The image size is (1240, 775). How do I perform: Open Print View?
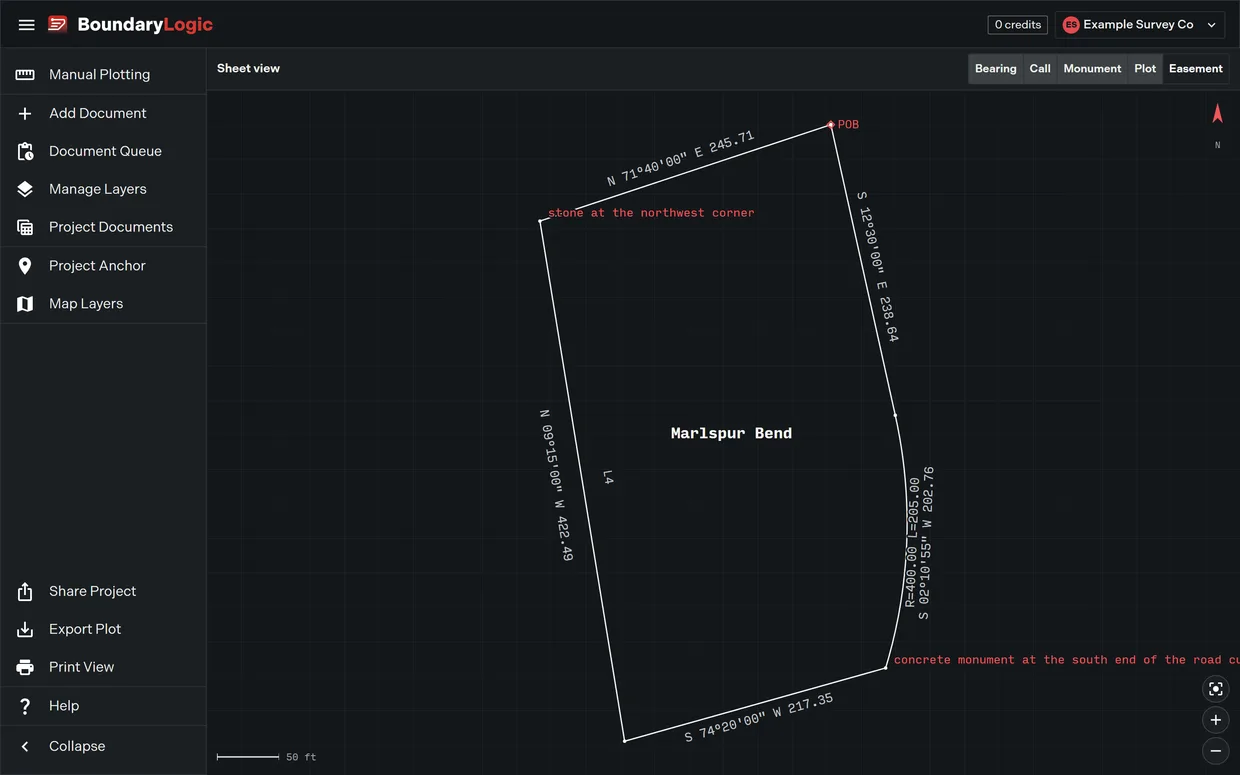pyautogui.click(x=103, y=668)
